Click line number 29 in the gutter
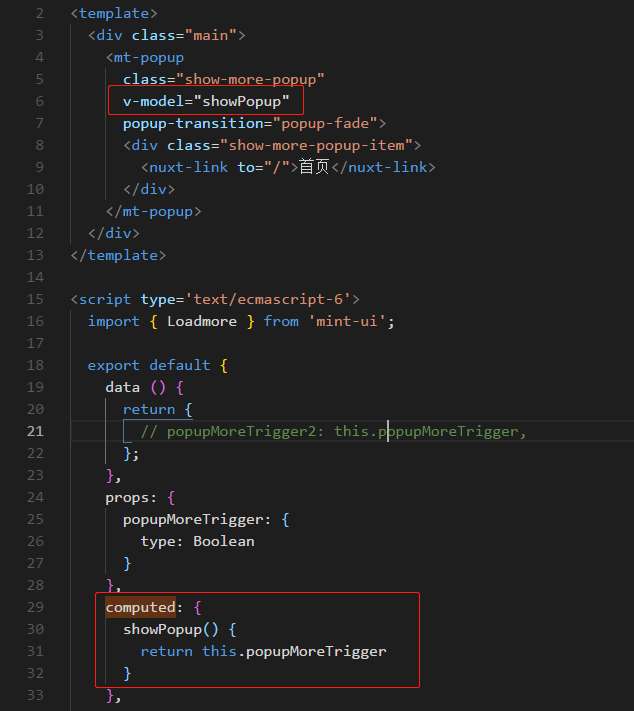 35,607
